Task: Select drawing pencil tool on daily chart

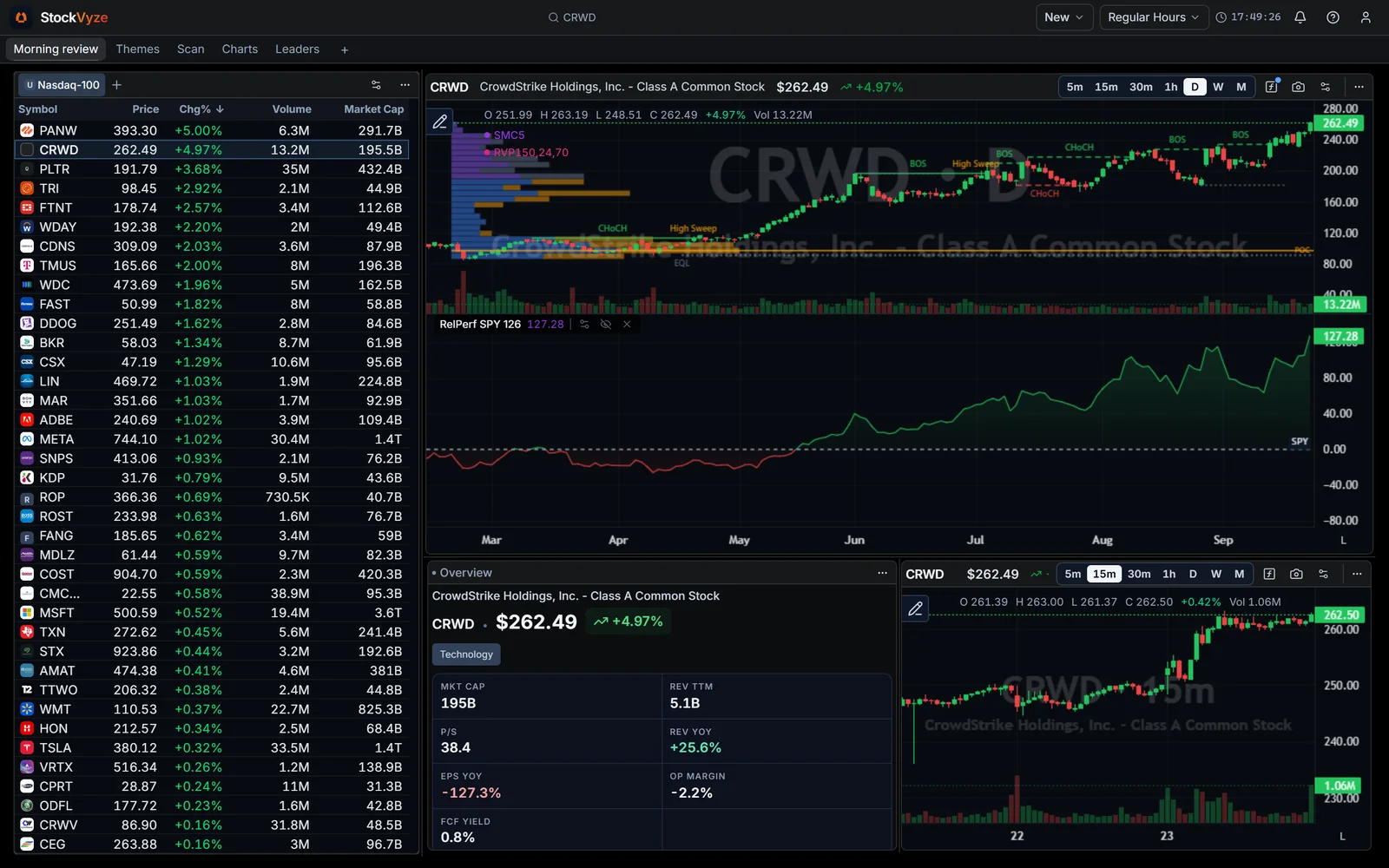Action: [x=440, y=122]
